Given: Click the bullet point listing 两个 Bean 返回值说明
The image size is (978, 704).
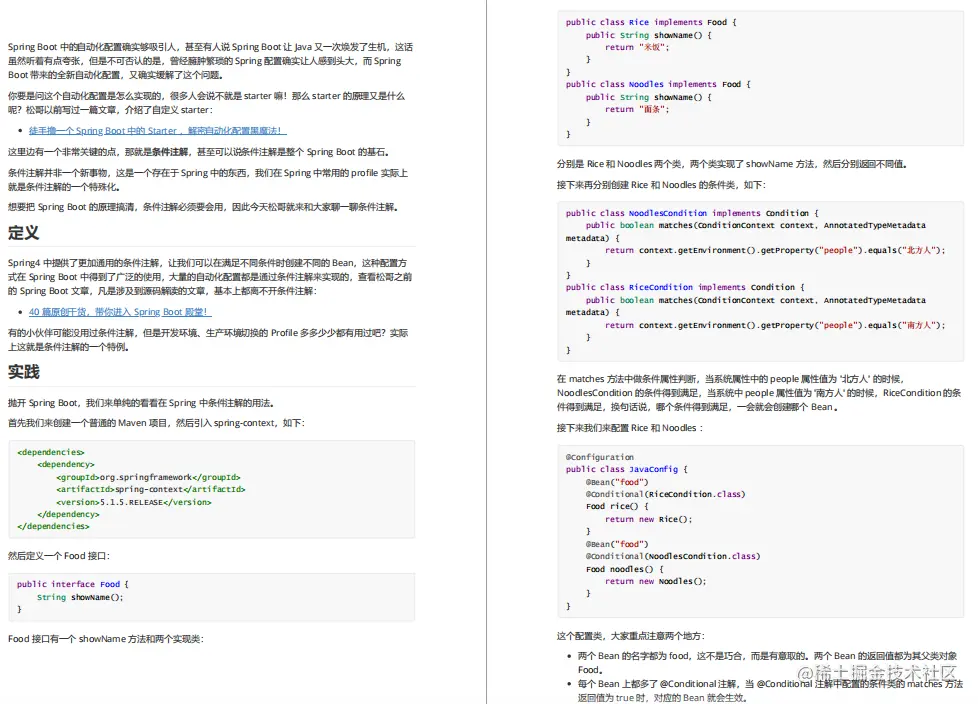Looking at the screenshot, I should point(760,662).
